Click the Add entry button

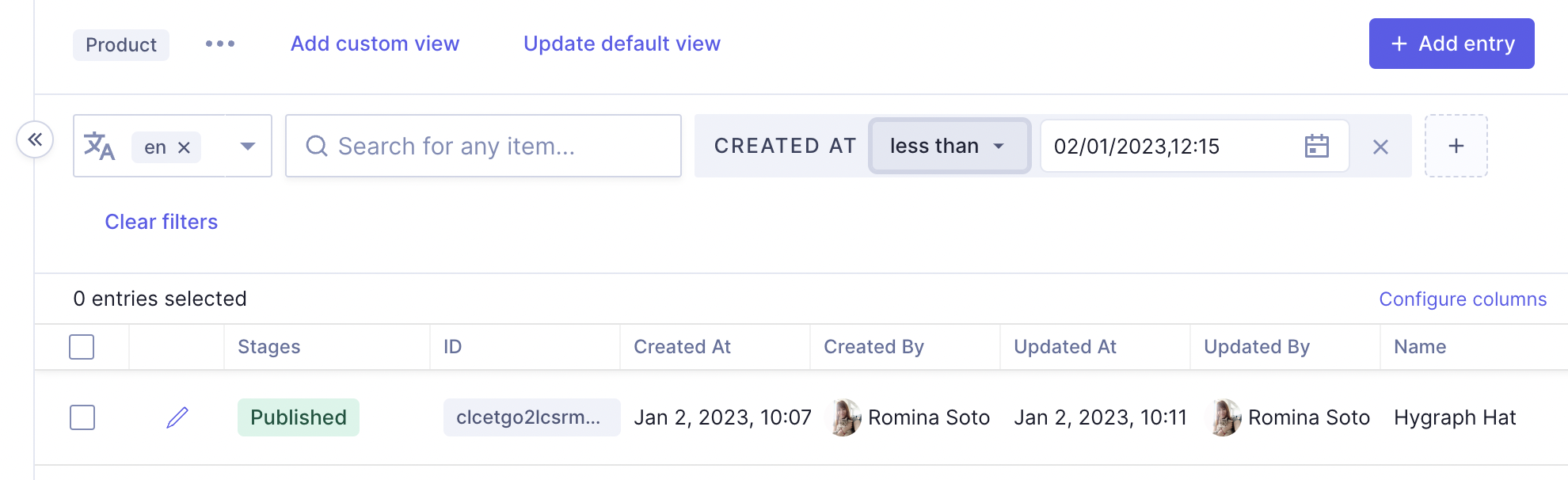1451,44
